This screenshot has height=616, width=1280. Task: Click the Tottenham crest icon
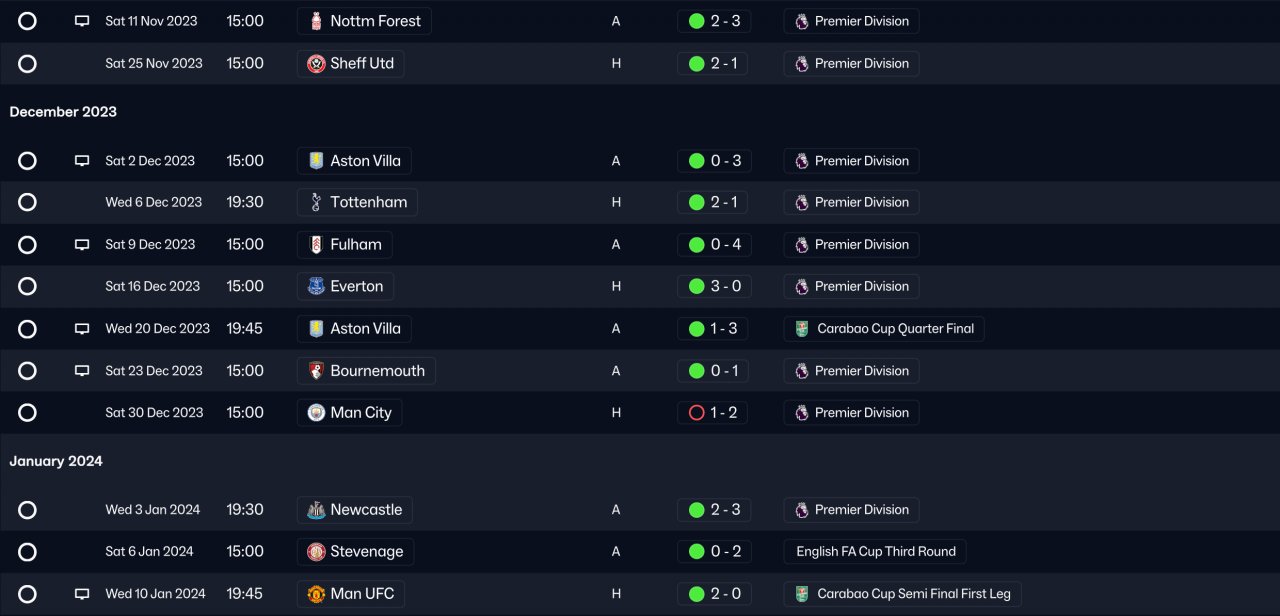(316, 202)
